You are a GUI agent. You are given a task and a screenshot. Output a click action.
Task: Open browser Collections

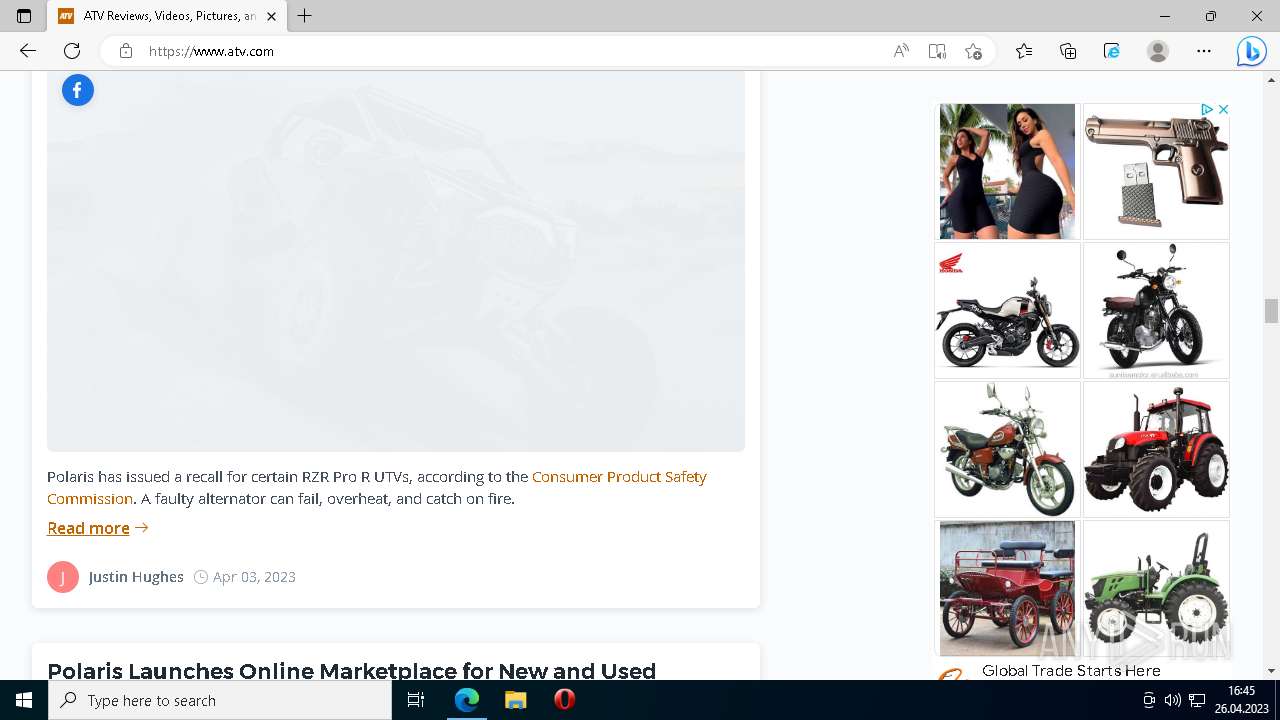[1068, 51]
